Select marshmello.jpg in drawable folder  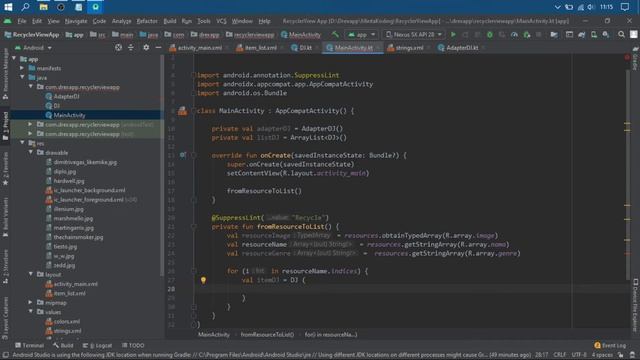(x=73, y=218)
